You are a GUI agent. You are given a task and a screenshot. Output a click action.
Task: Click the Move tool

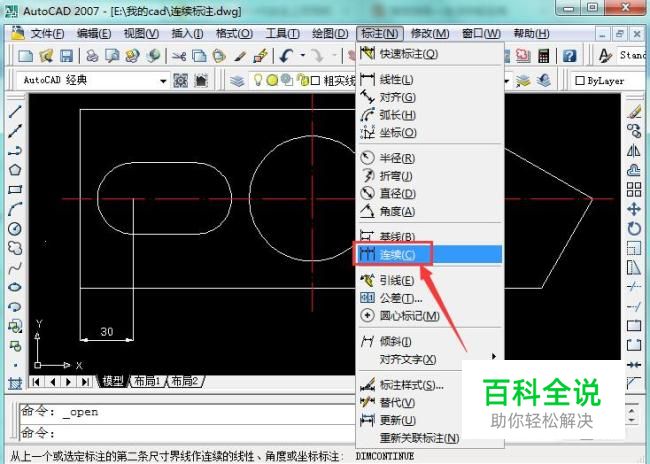pyautogui.click(x=634, y=209)
